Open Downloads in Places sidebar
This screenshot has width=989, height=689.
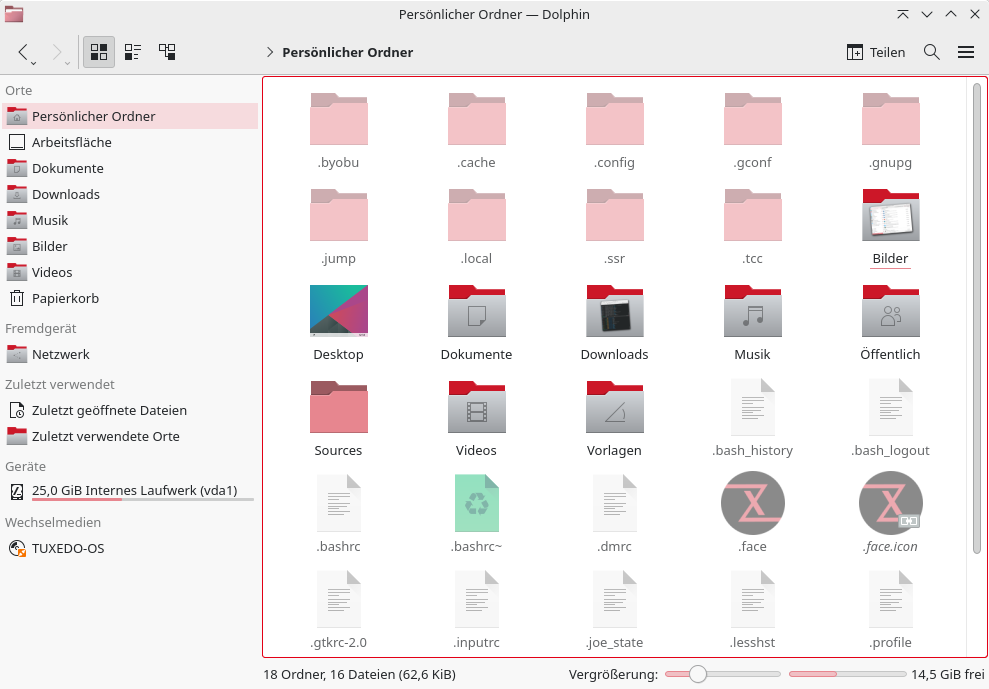[x=130, y=194]
